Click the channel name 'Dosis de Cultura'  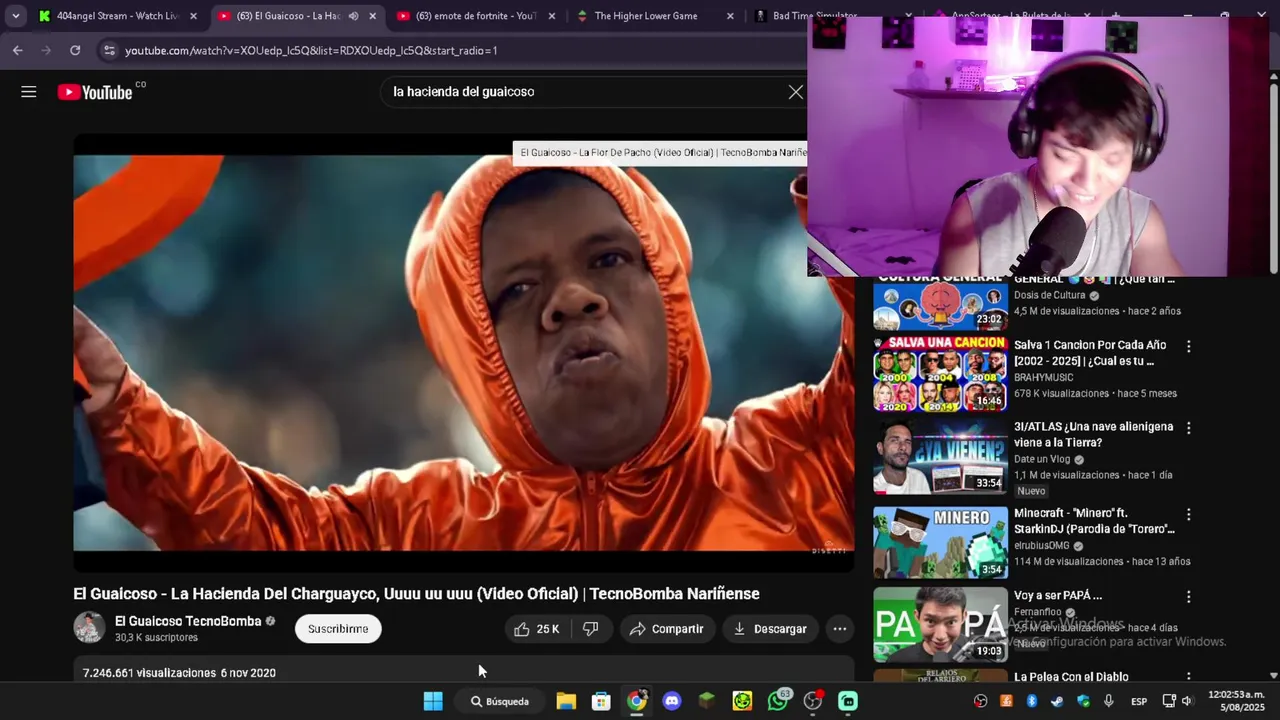[1050, 296]
